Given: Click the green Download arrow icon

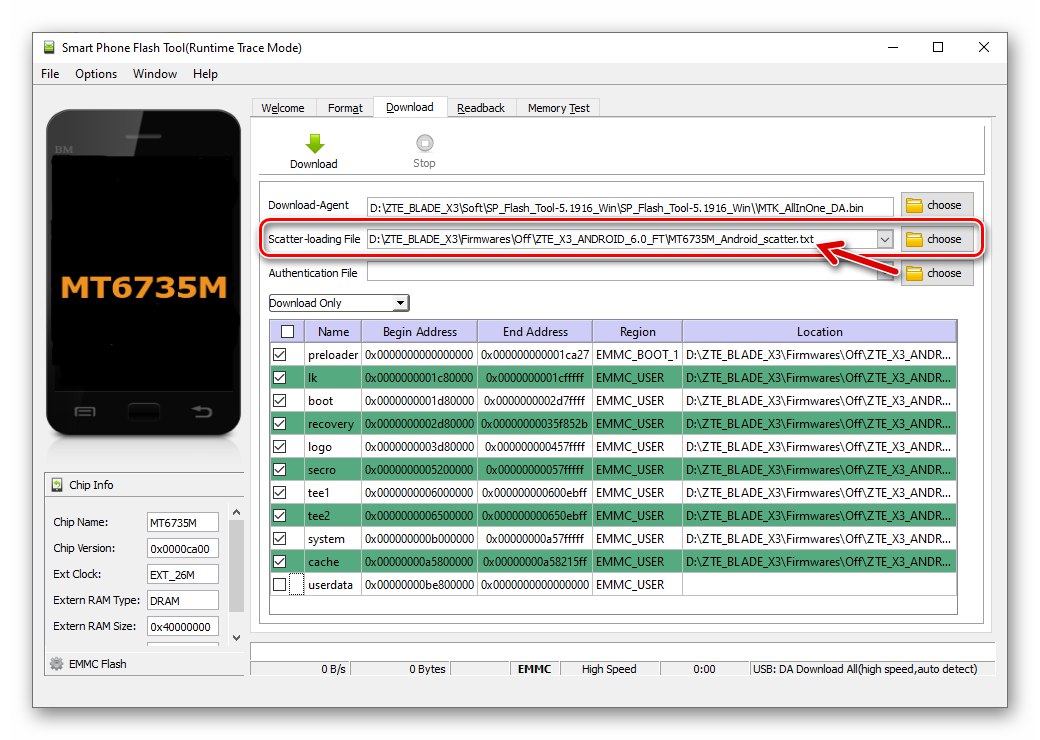Looking at the screenshot, I should (314, 143).
